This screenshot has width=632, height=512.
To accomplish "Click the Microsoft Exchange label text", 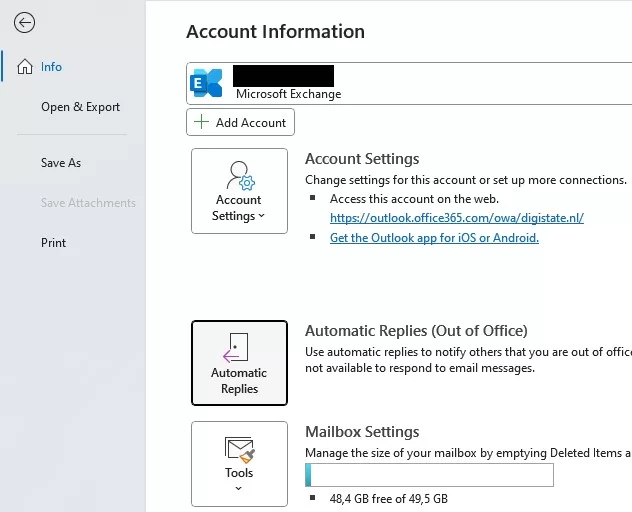I will (x=289, y=94).
